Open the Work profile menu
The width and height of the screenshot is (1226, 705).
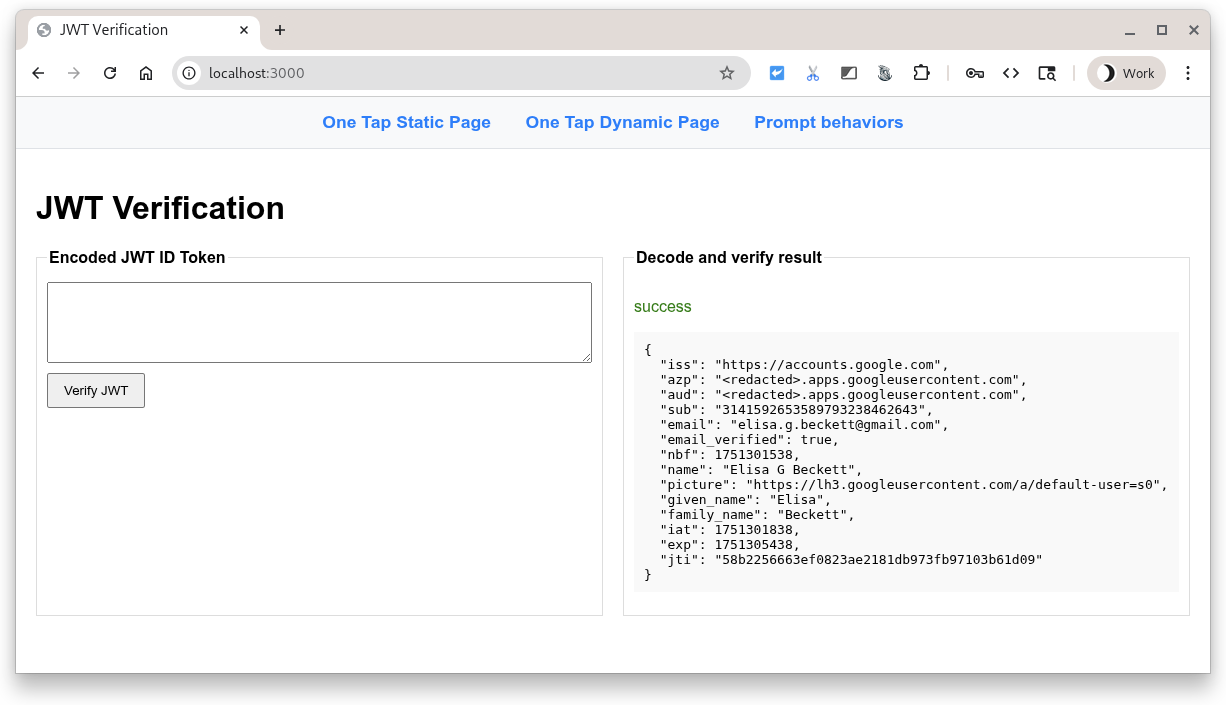(1126, 73)
